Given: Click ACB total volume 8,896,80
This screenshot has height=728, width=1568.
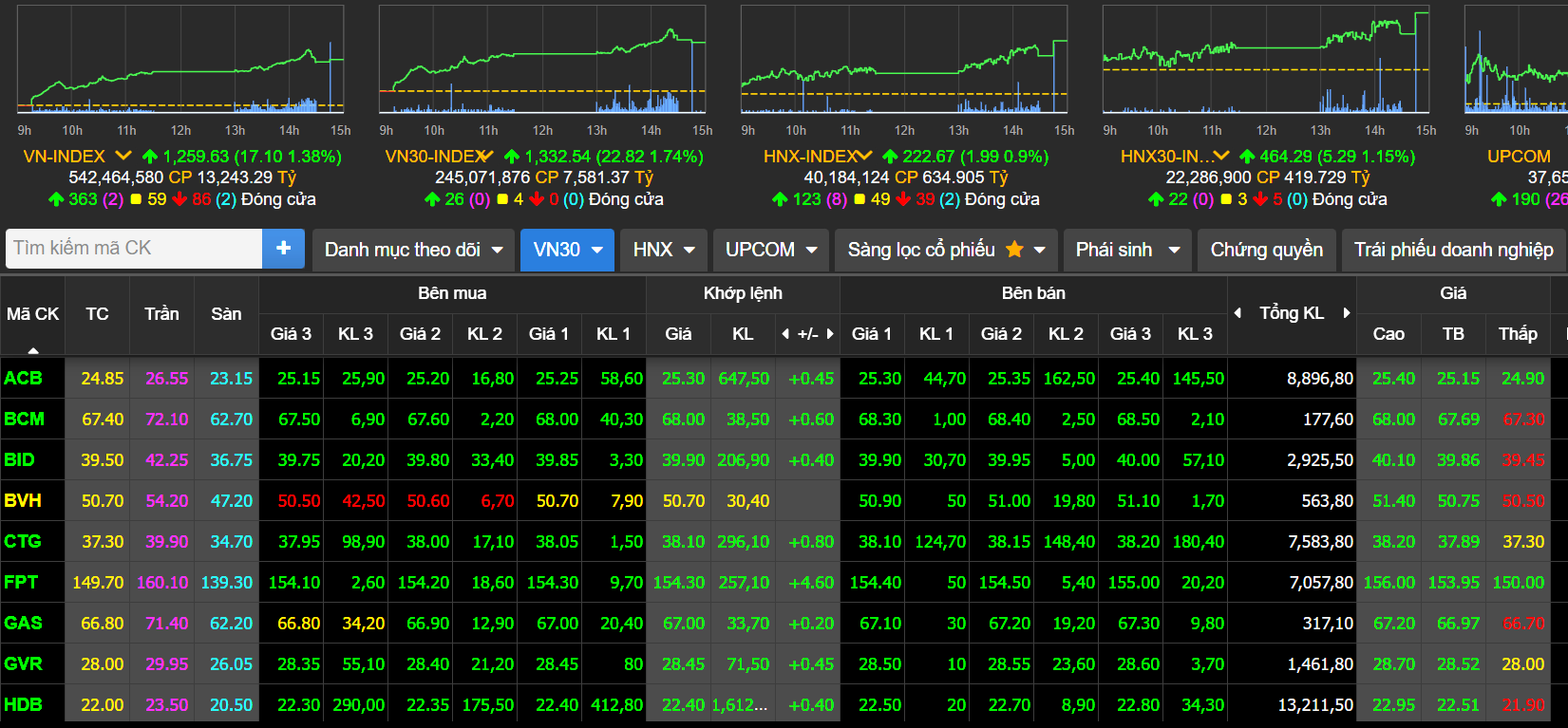Looking at the screenshot, I should 1320,378.
